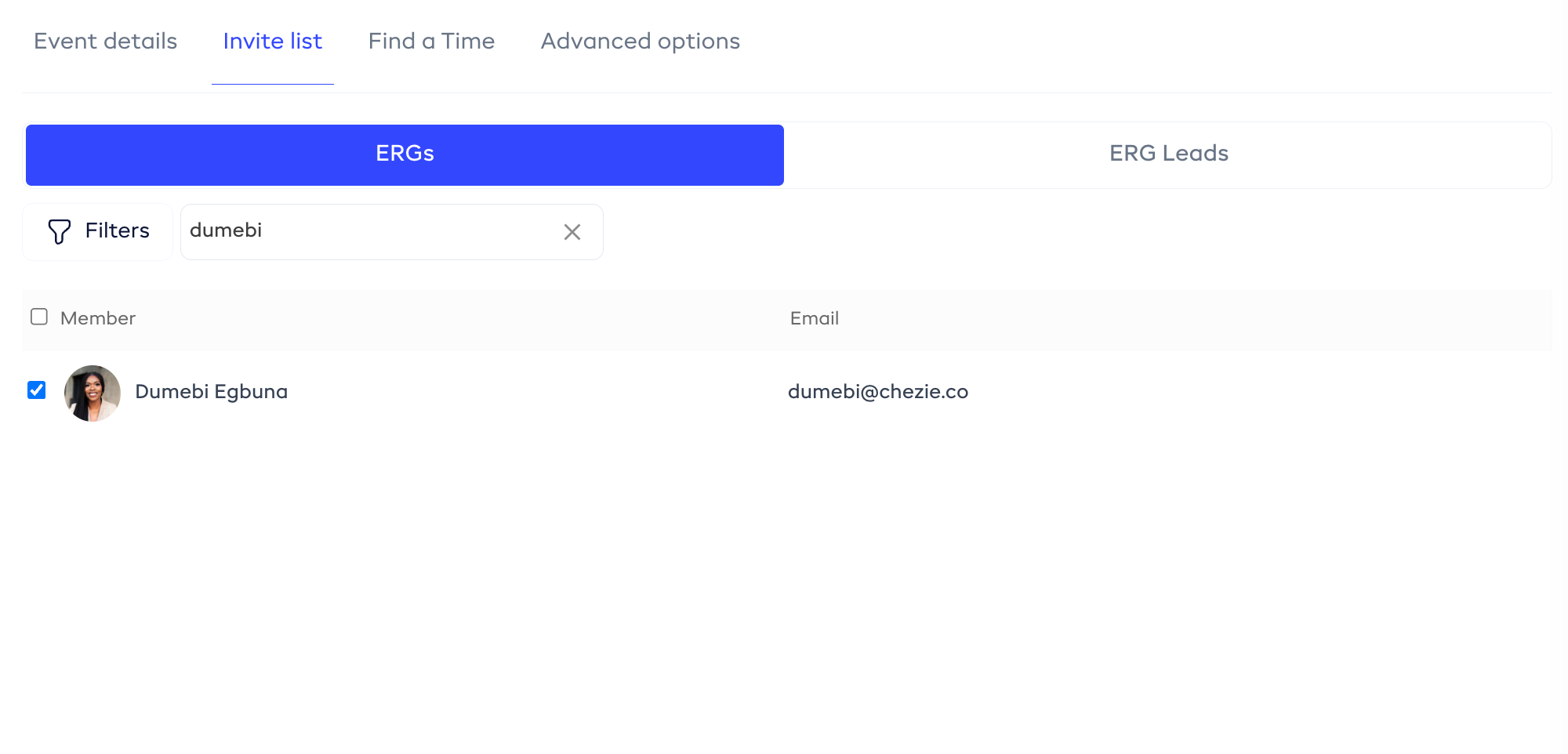Screen dimensions: 1568x754
Task: Focus the search field containing dumebi
Action: coord(368,231)
